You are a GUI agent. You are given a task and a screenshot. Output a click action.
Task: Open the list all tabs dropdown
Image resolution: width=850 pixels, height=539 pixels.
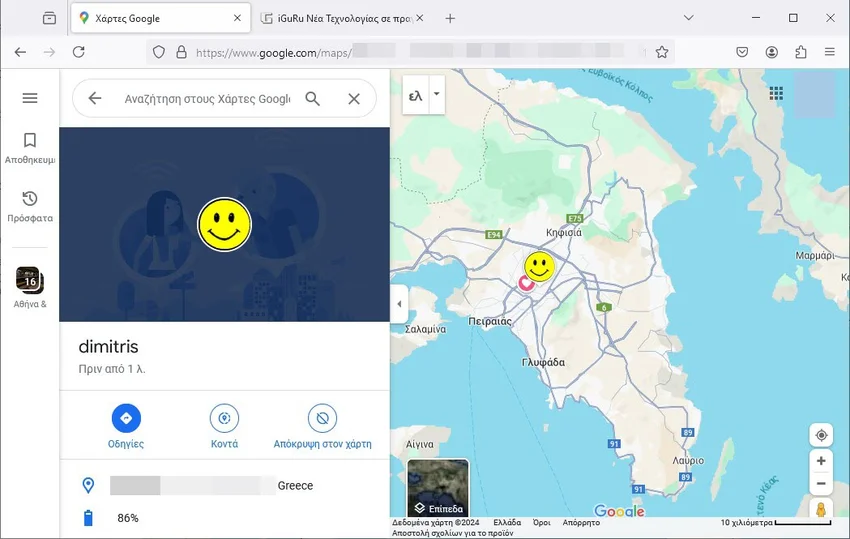coord(688,18)
